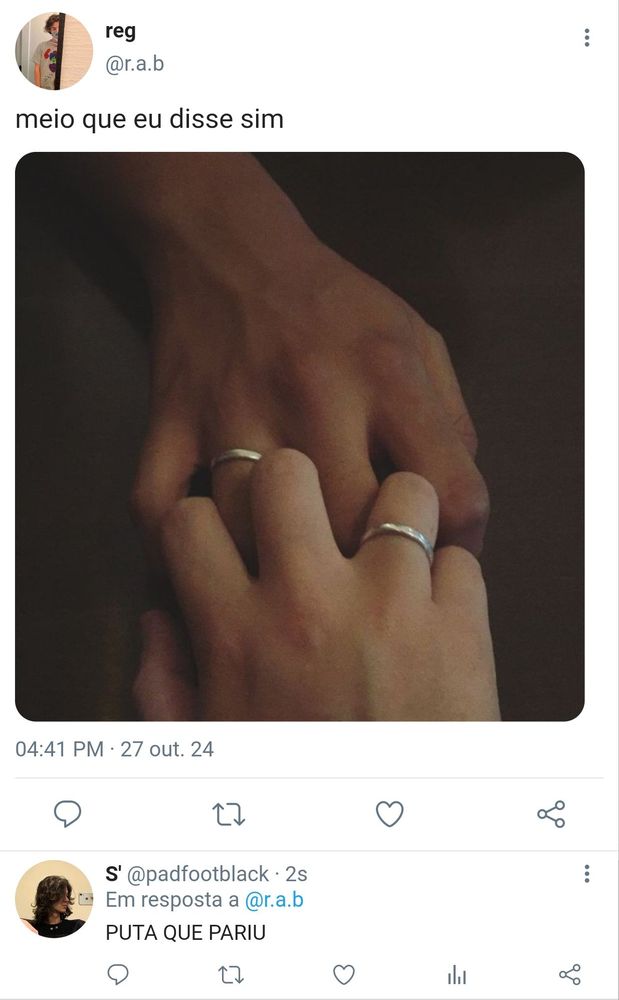The image size is (619, 1000).
Task: Click the @r.a.b mention link in the reply
Action: coord(274,900)
